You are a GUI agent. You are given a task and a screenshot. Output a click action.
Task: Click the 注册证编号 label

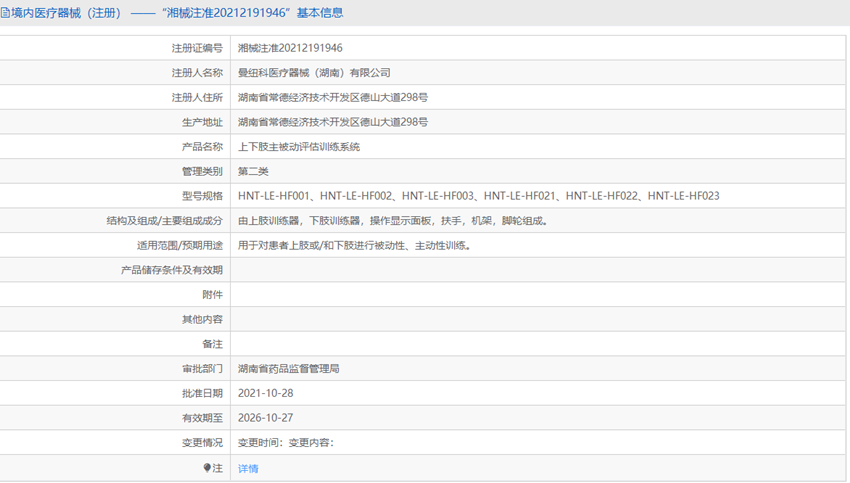pyautogui.click(x=197, y=48)
